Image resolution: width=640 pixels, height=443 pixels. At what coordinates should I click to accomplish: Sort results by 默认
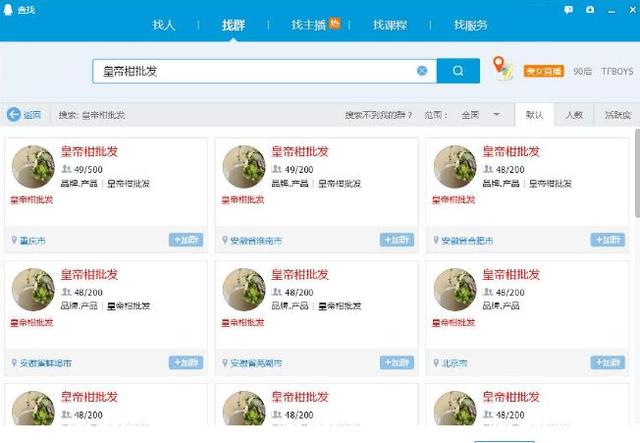coord(534,115)
